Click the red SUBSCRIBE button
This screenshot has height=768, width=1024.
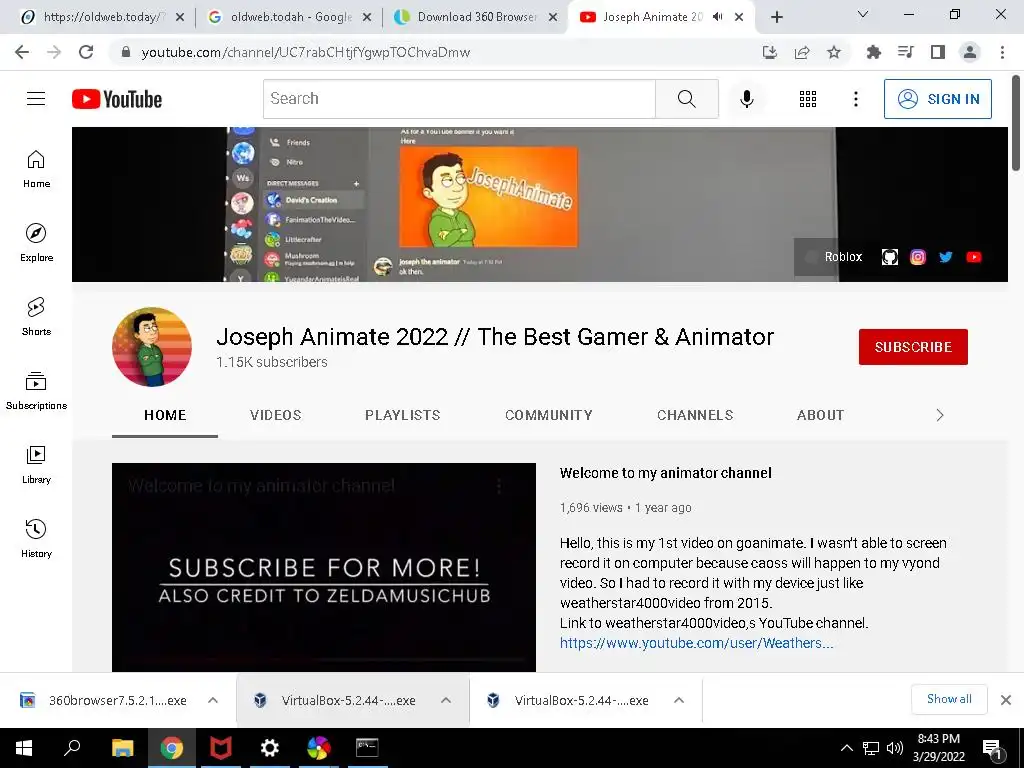tap(913, 347)
